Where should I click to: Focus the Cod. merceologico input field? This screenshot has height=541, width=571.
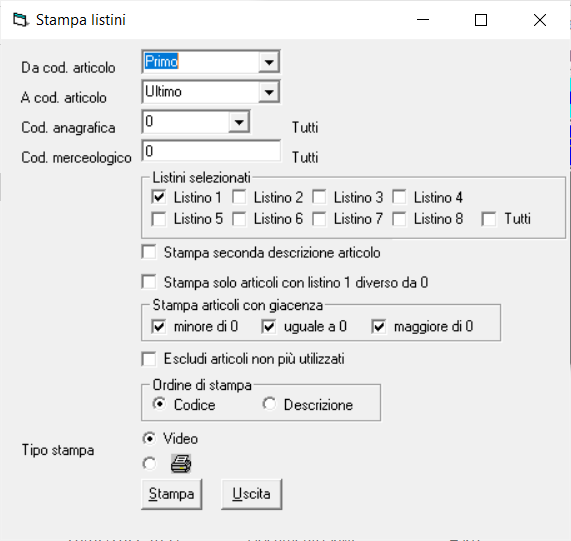211,151
